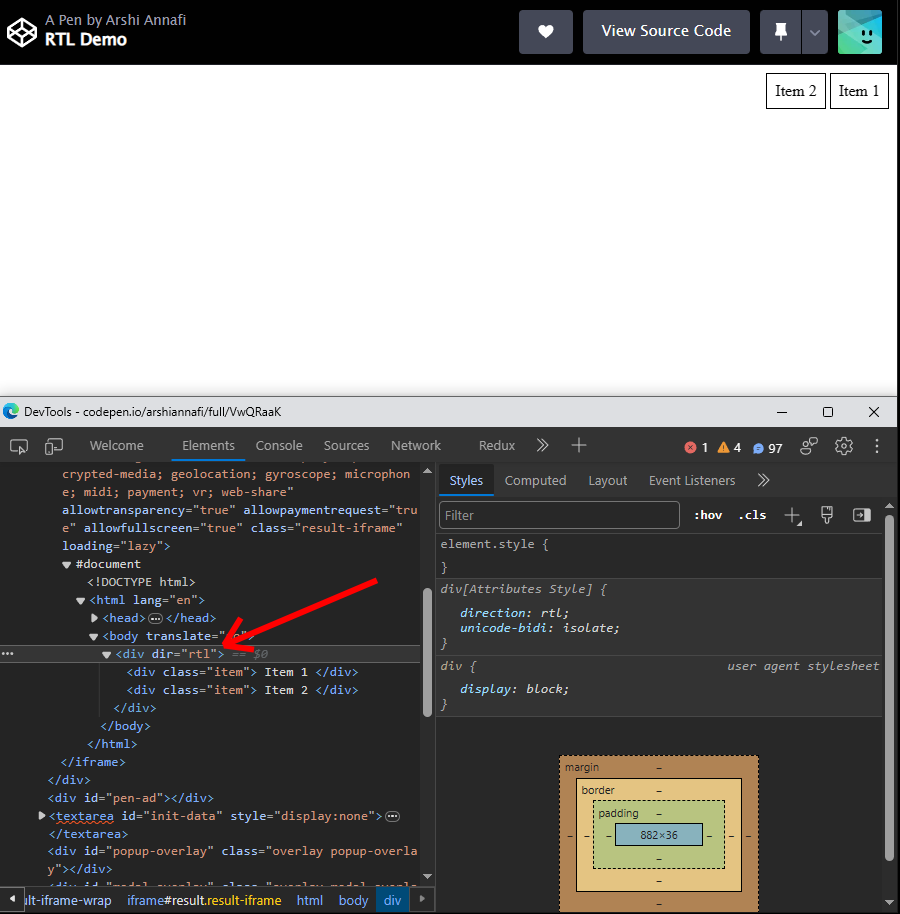The image size is (900, 914).
Task: Select the Item 1 div row
Action: 242,672
